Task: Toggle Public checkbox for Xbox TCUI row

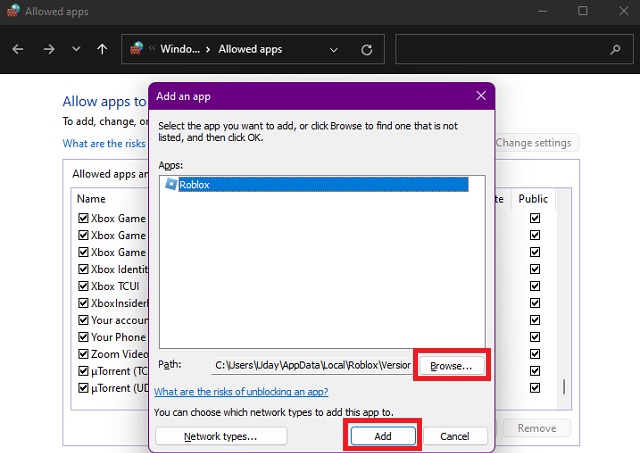Action: (x=535, y=286)
